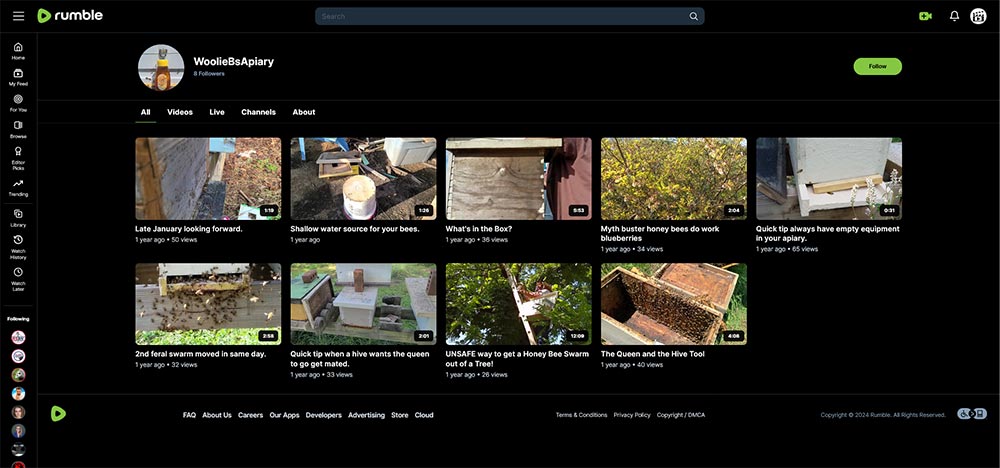Open Watch History in sidebar

[x=18, y=247]
